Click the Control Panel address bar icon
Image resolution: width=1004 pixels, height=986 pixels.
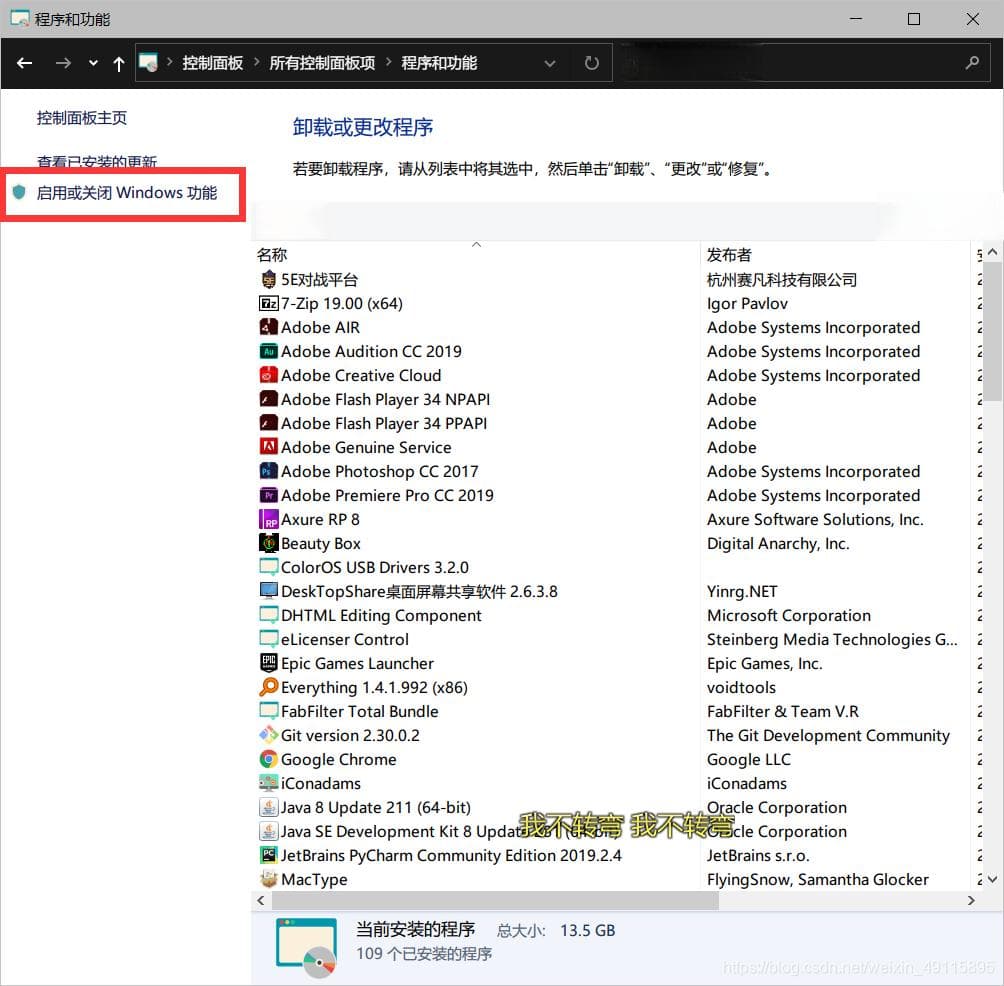[x=148, y=63]
